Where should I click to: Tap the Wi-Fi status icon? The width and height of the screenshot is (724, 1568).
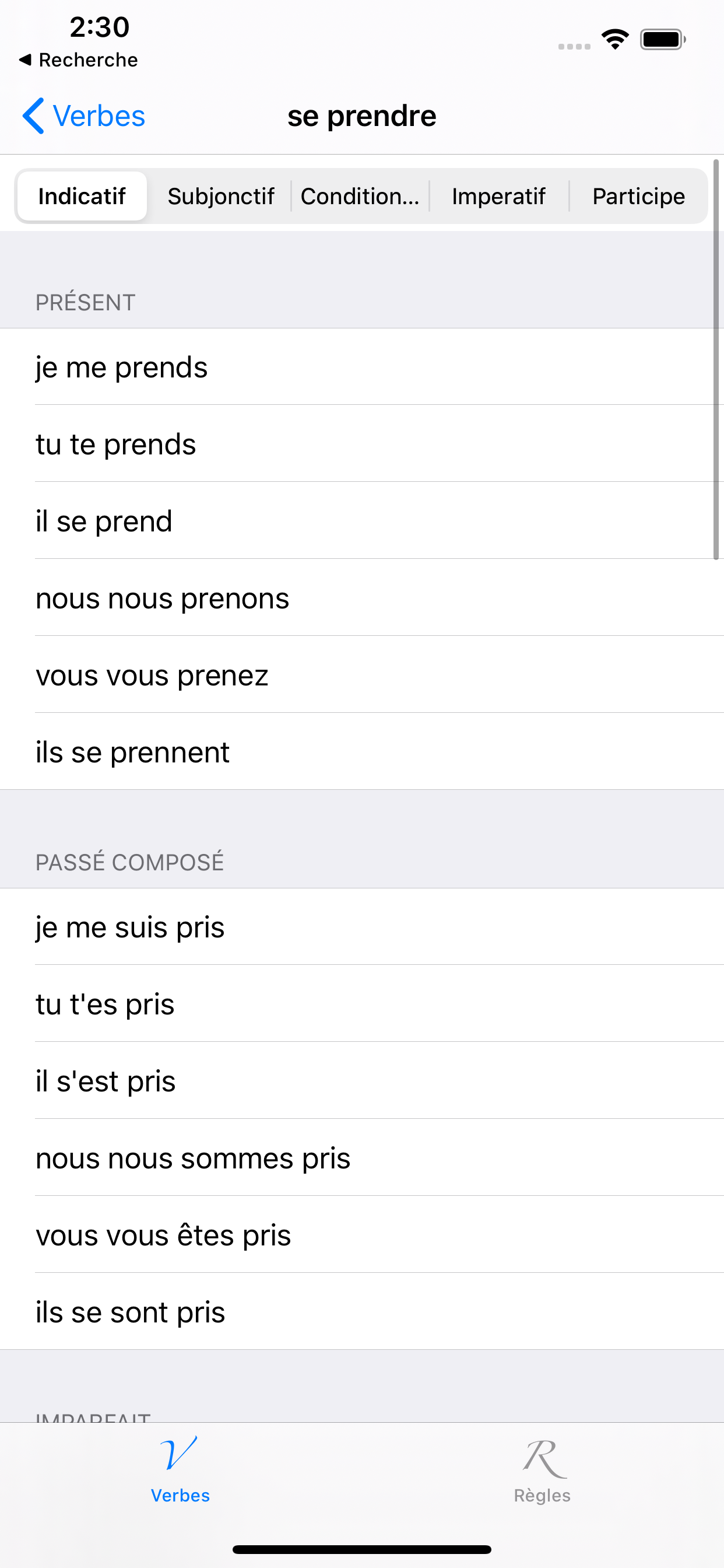614,40
